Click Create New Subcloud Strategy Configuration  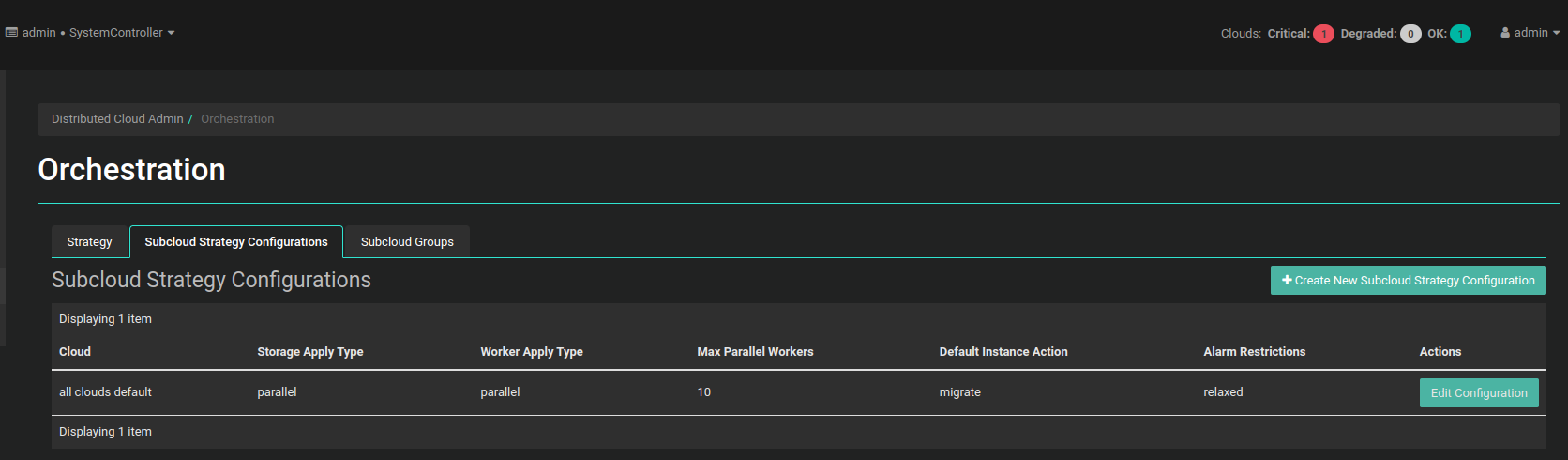[x=1408, y=281]
